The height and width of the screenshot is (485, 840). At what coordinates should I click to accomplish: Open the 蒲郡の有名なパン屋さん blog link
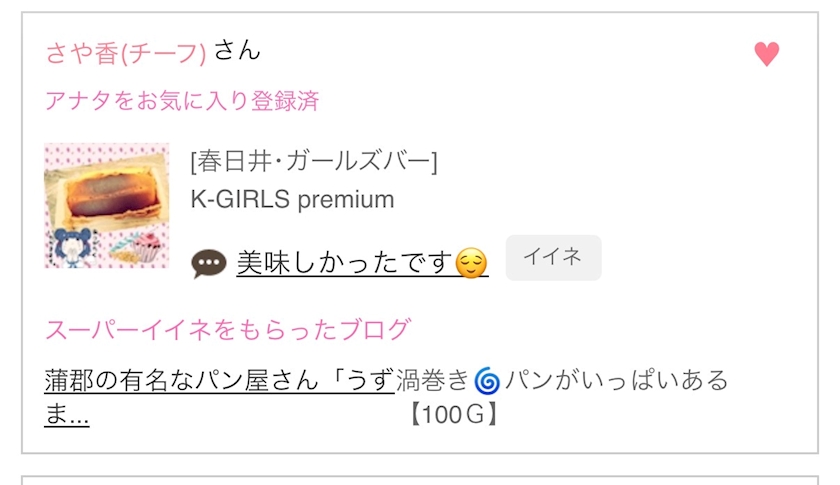[219, 381]
